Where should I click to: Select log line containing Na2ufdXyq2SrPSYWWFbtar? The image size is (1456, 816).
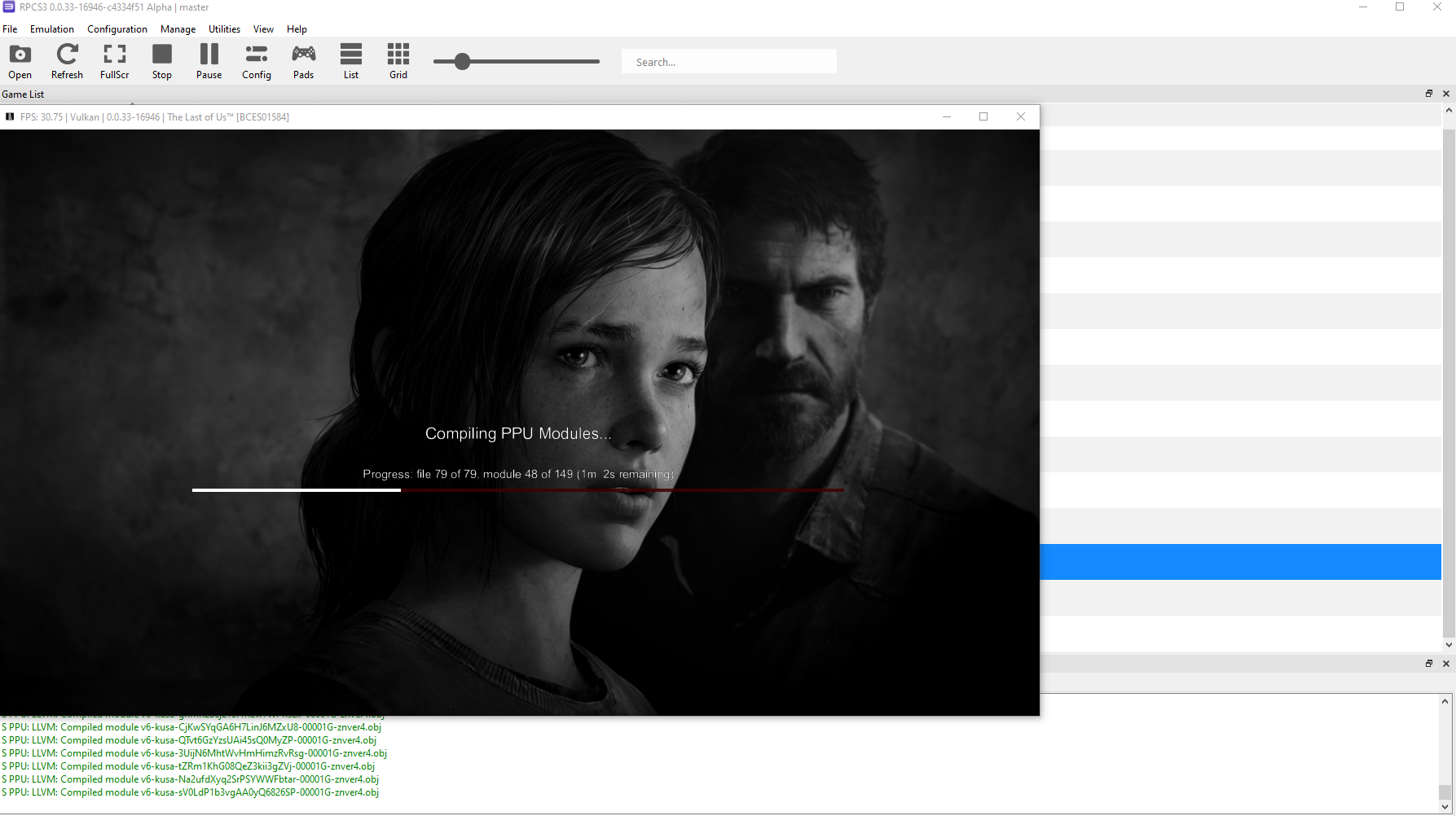coord(190,779)
